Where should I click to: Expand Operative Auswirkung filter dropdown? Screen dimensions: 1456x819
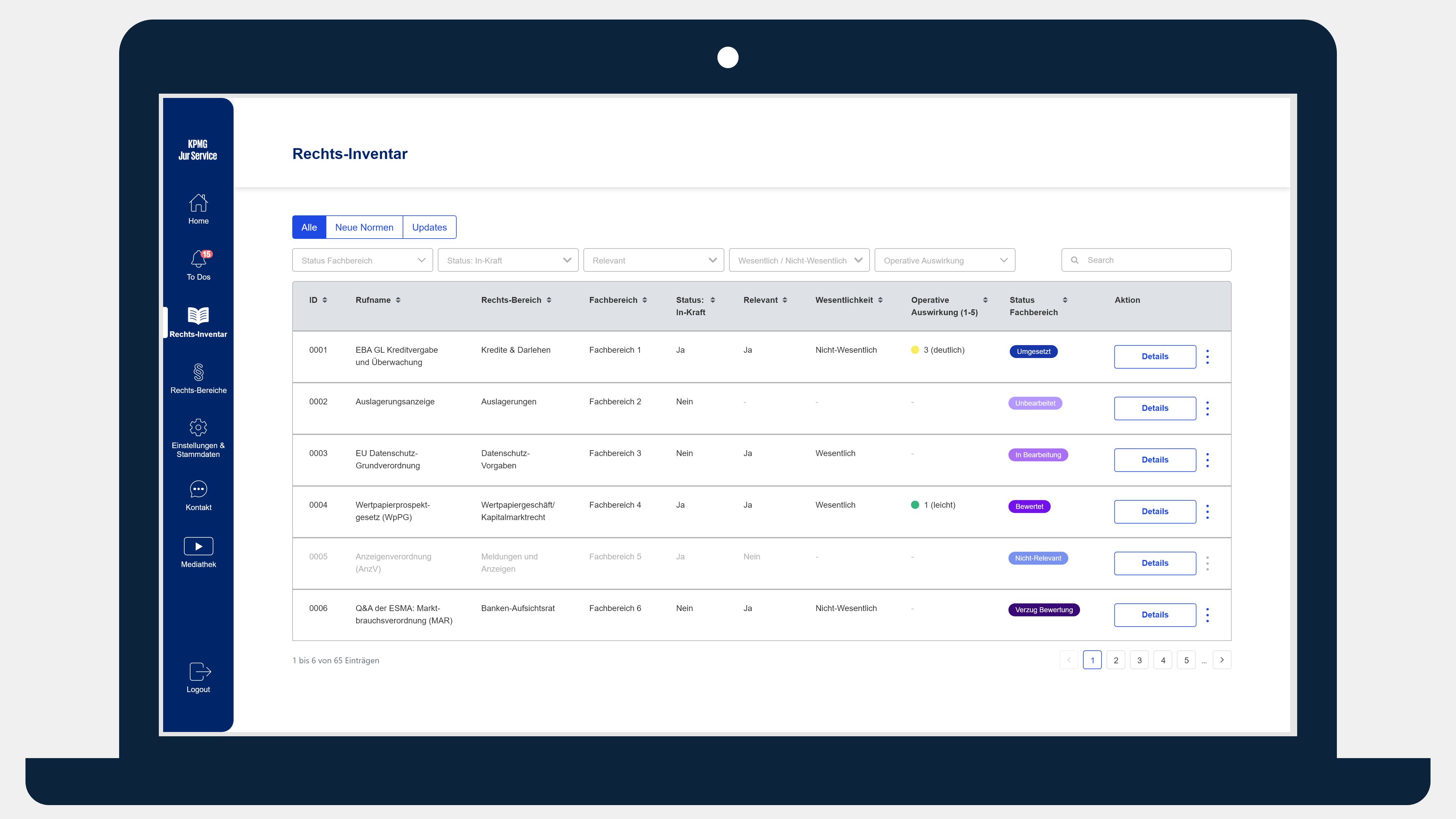tap(944, 260)
